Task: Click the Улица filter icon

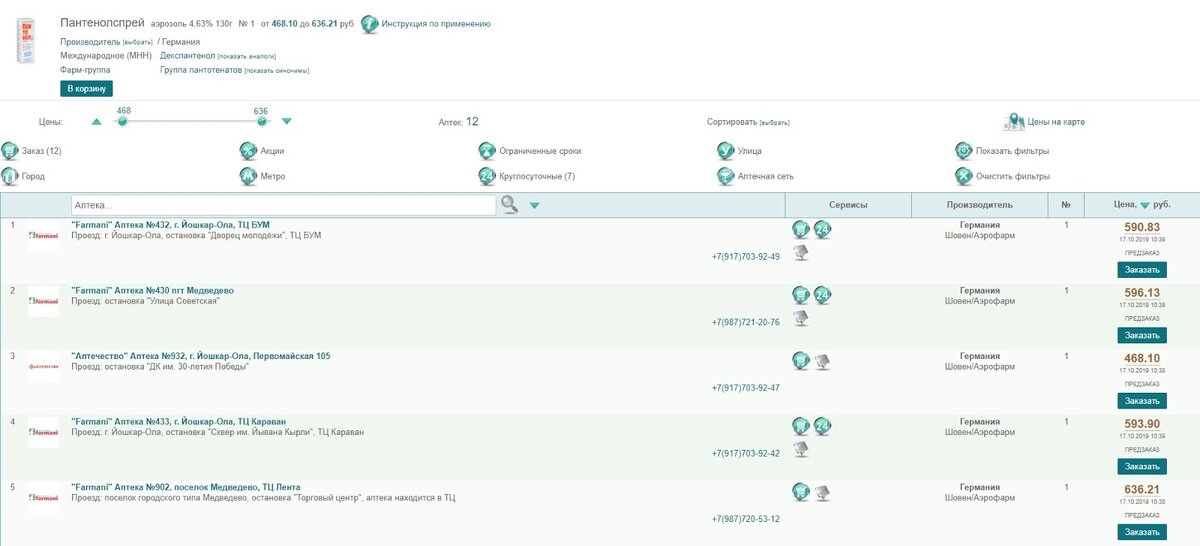Action: click(x=726, y=151)
